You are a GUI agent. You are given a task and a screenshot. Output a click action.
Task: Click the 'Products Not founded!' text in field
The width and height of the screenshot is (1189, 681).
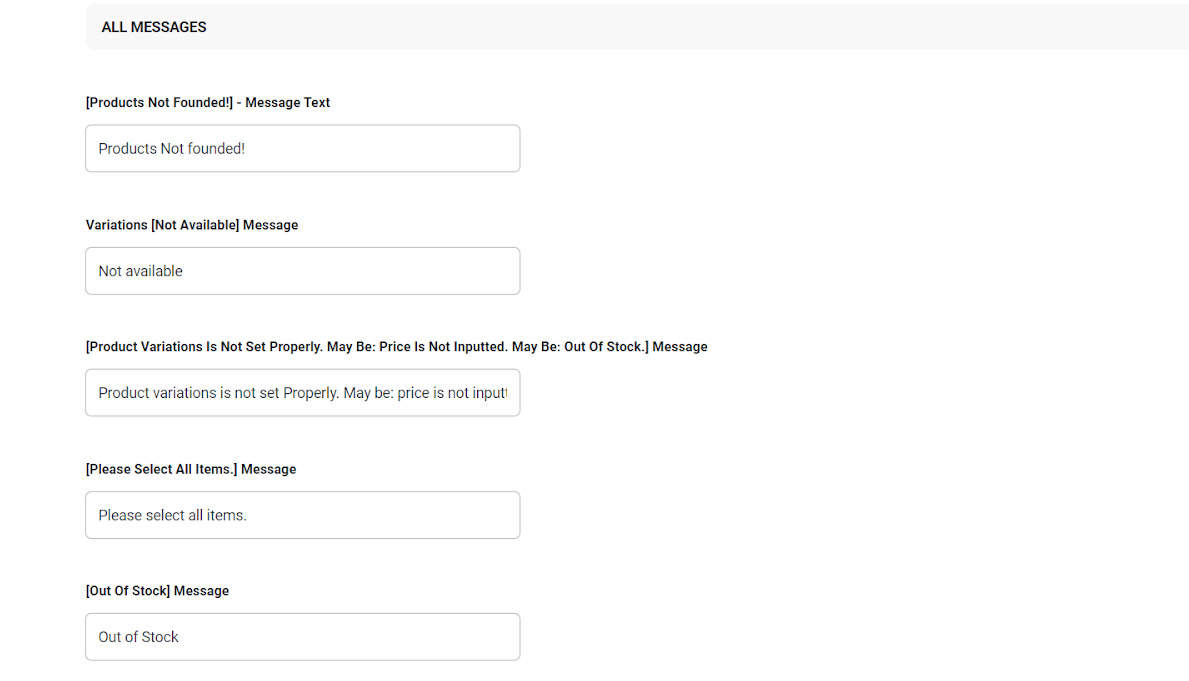[x=171, y=149]
